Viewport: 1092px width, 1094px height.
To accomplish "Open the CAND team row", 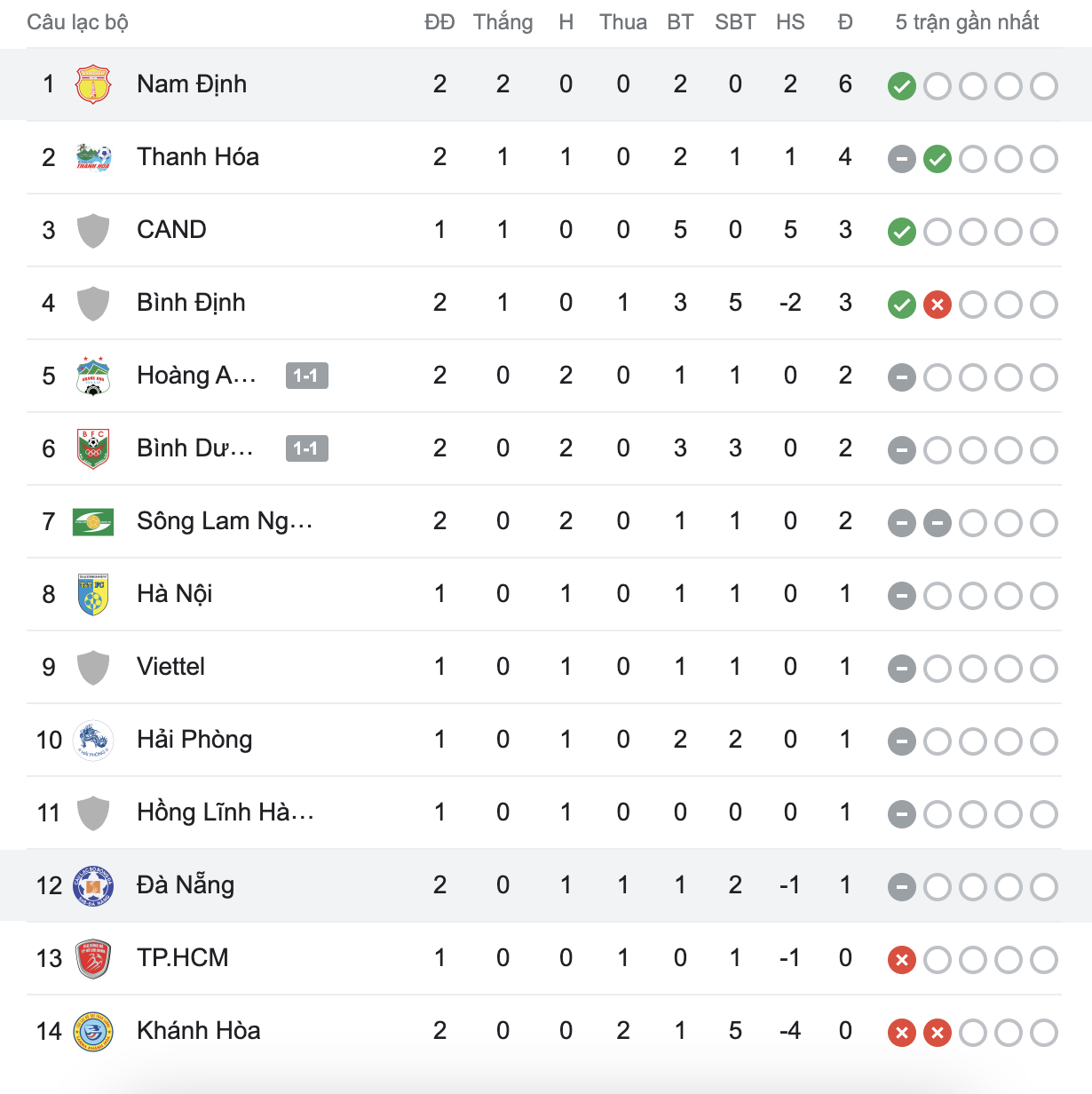I will (171, 230).
